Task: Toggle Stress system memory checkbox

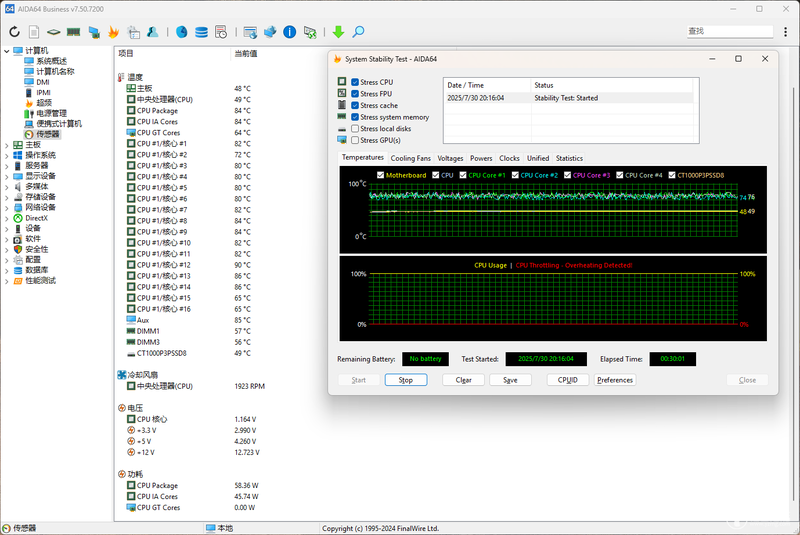Action: [355, 117]
